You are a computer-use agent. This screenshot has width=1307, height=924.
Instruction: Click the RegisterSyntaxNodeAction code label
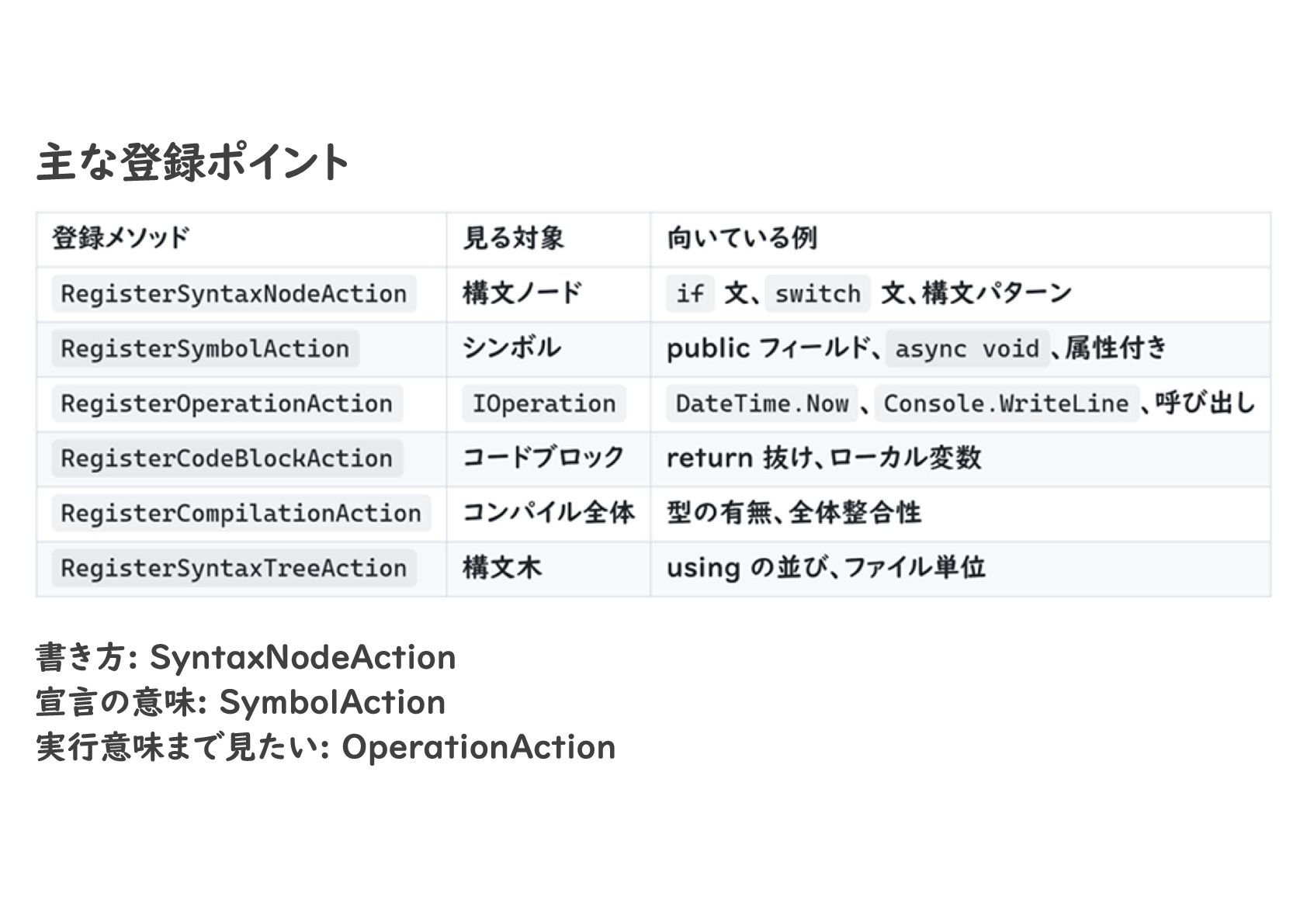[x=234, y=294]
